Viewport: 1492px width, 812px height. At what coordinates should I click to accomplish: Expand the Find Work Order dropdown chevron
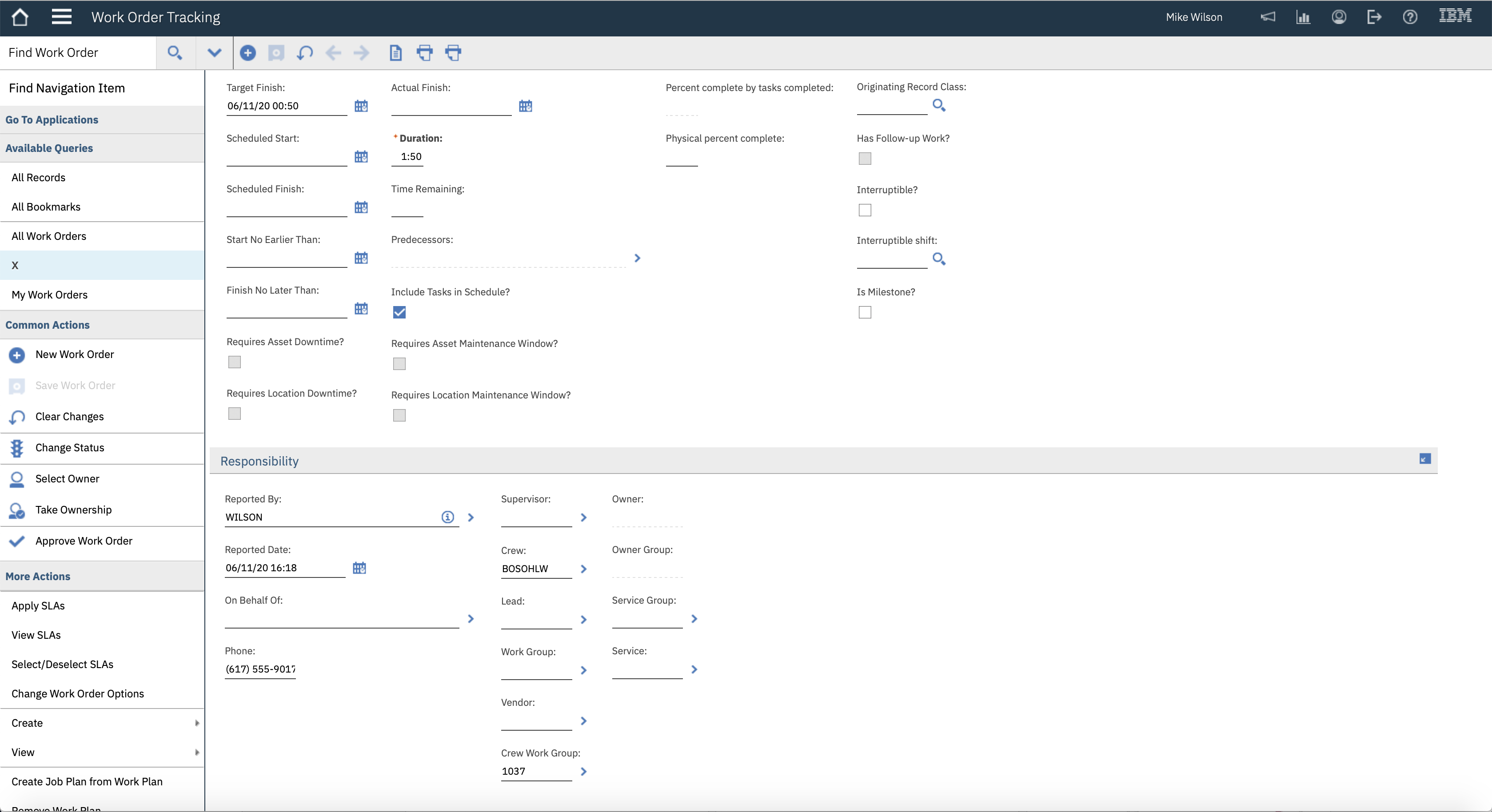tap(214, 53)
